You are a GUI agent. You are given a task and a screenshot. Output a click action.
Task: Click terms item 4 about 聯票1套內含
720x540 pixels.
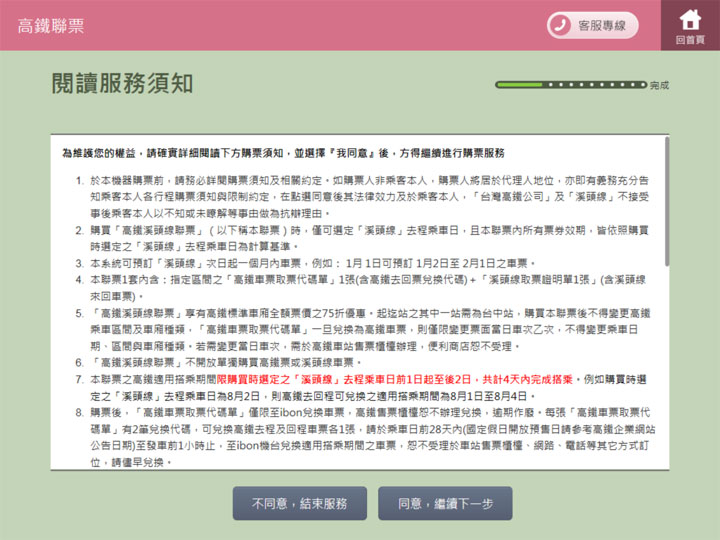[368, 283]
